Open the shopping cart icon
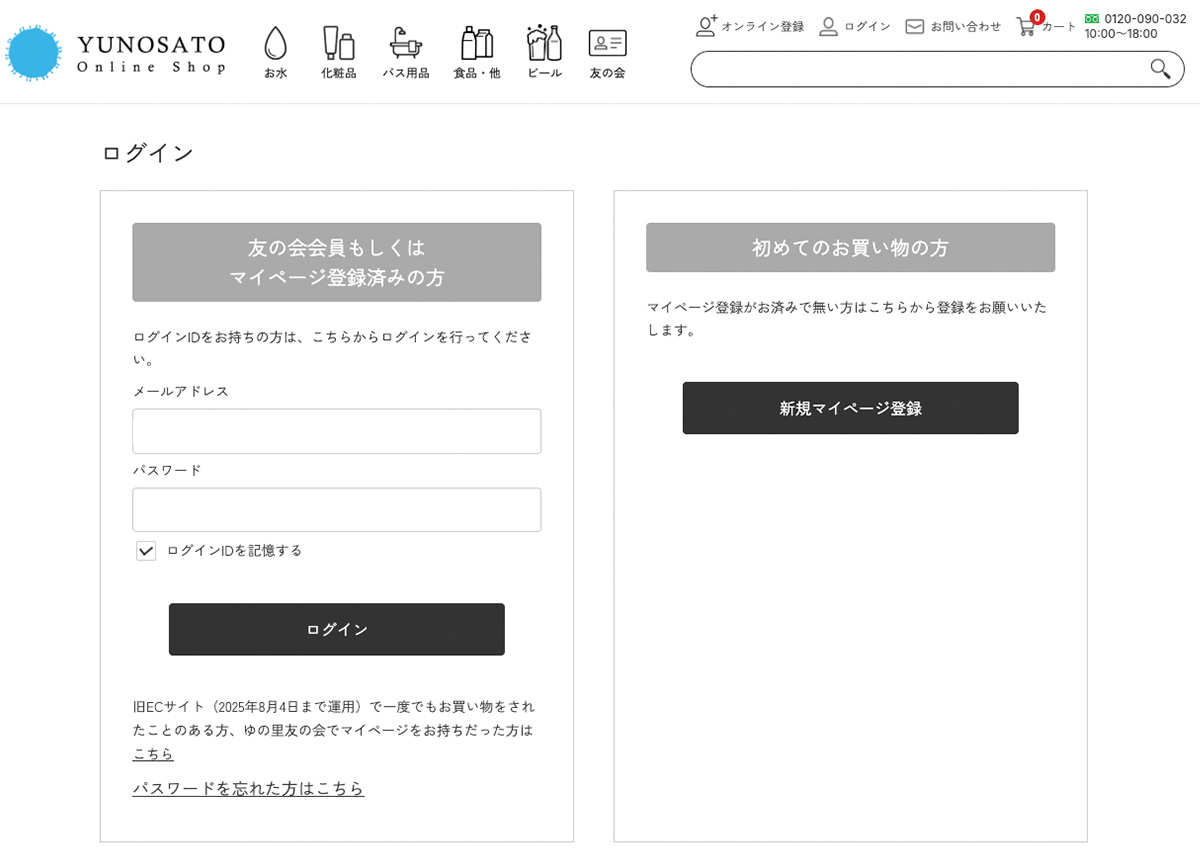The image size is (1200, 860). pos(1026,27)
